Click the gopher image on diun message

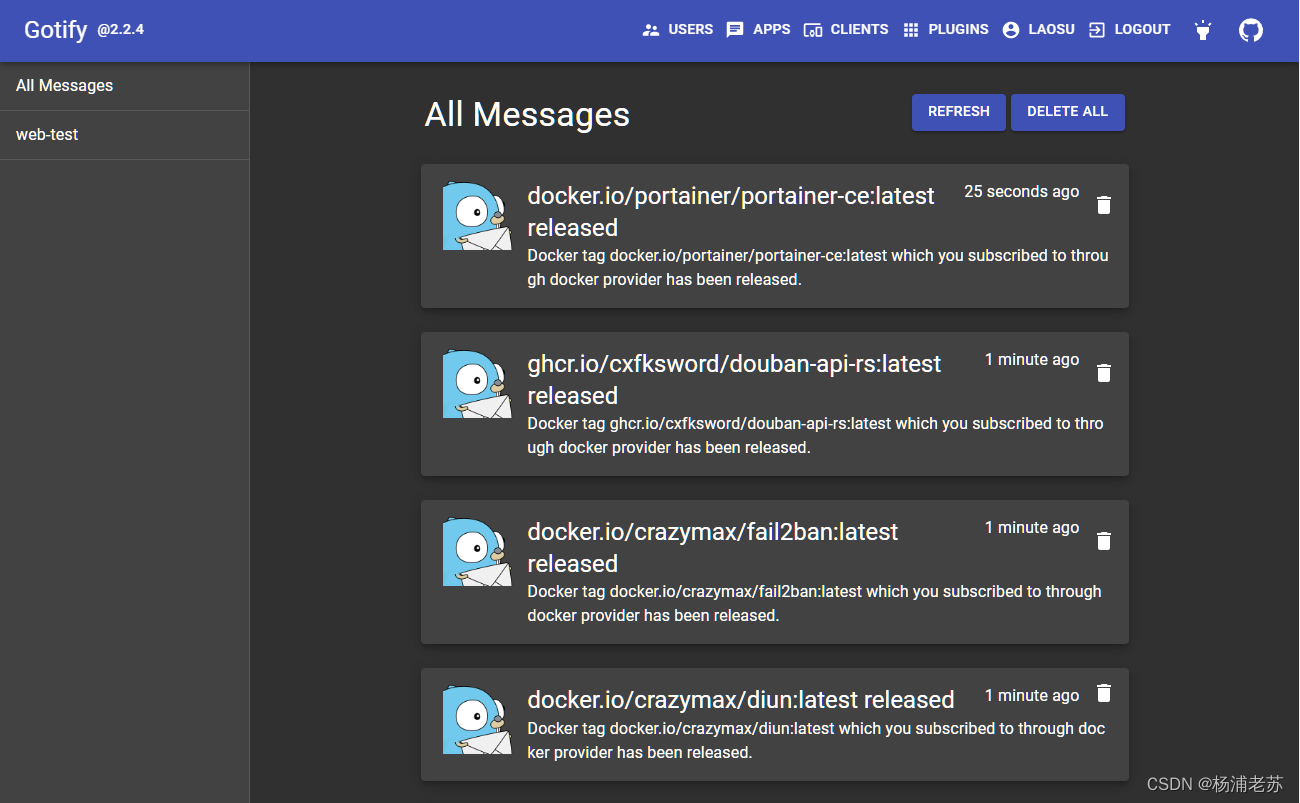477,720
